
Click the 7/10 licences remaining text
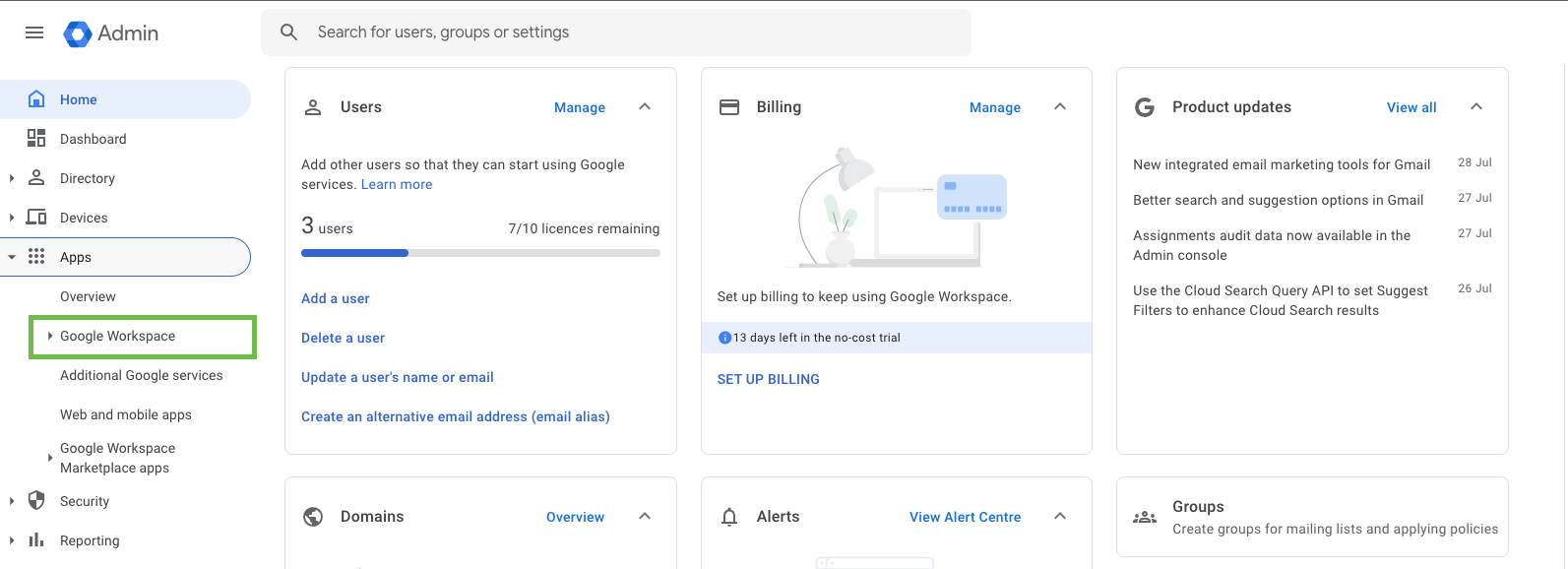pos(584,228)
